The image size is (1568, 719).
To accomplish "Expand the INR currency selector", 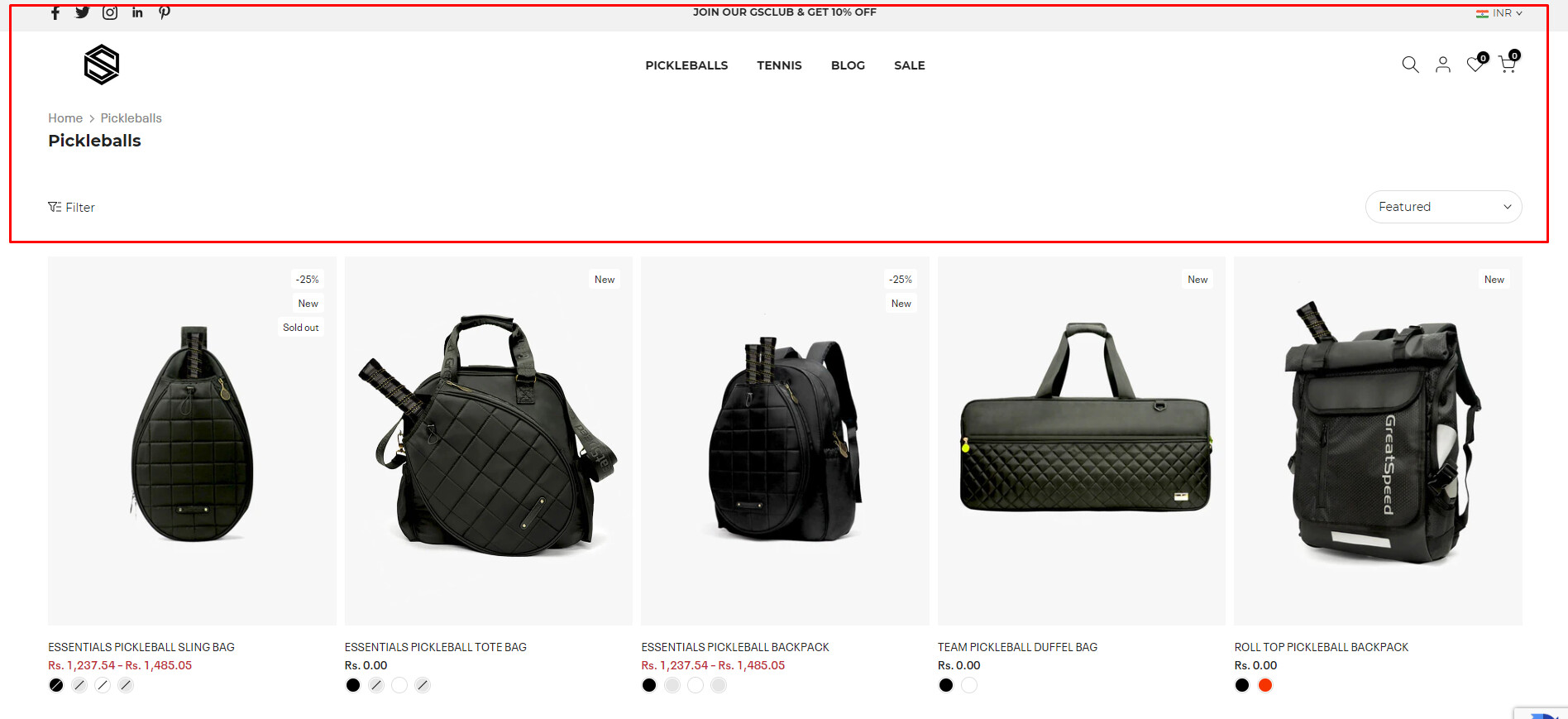I will (1499, 13).
